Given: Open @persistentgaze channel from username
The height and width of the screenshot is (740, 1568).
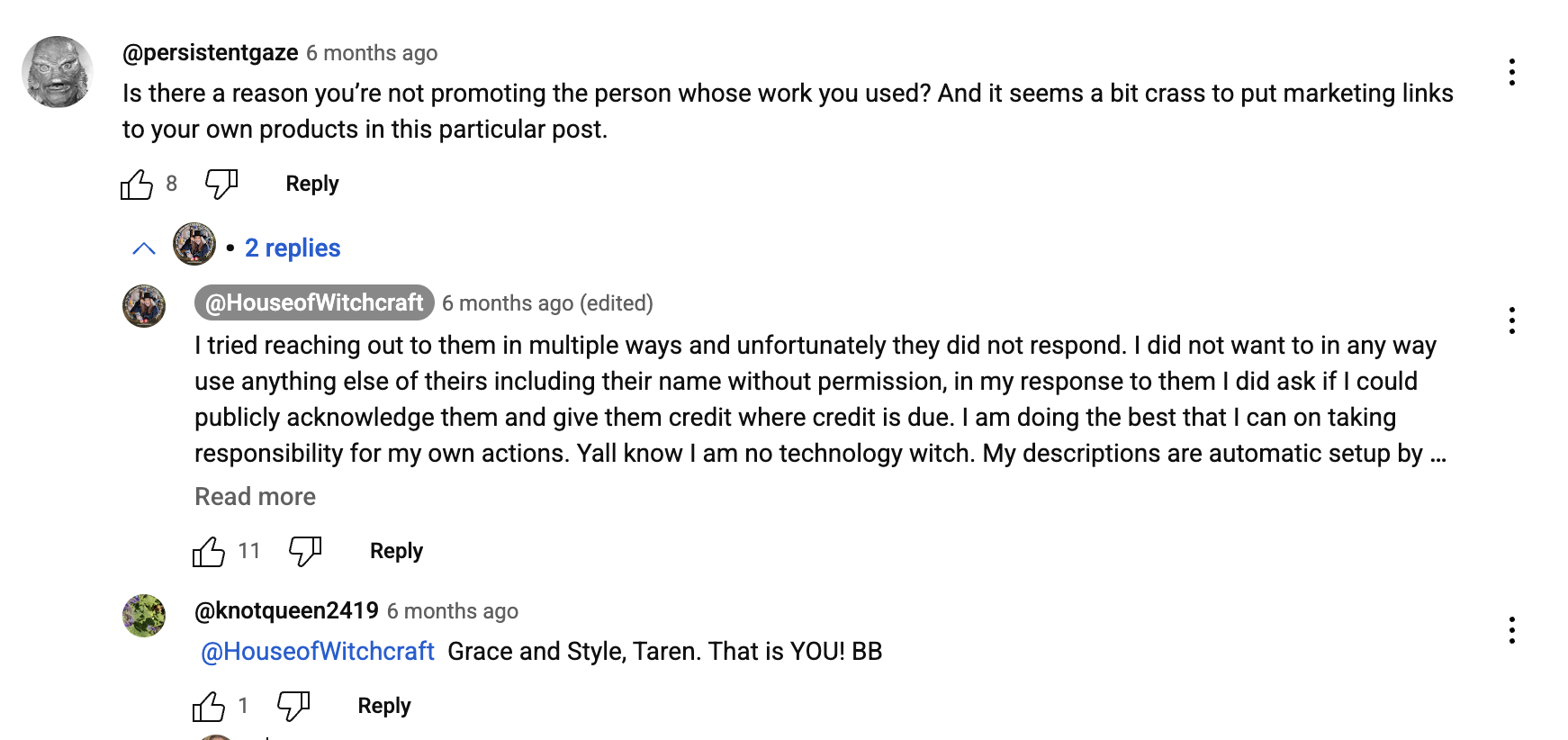Looking at the screenshot, I should 211,53.
